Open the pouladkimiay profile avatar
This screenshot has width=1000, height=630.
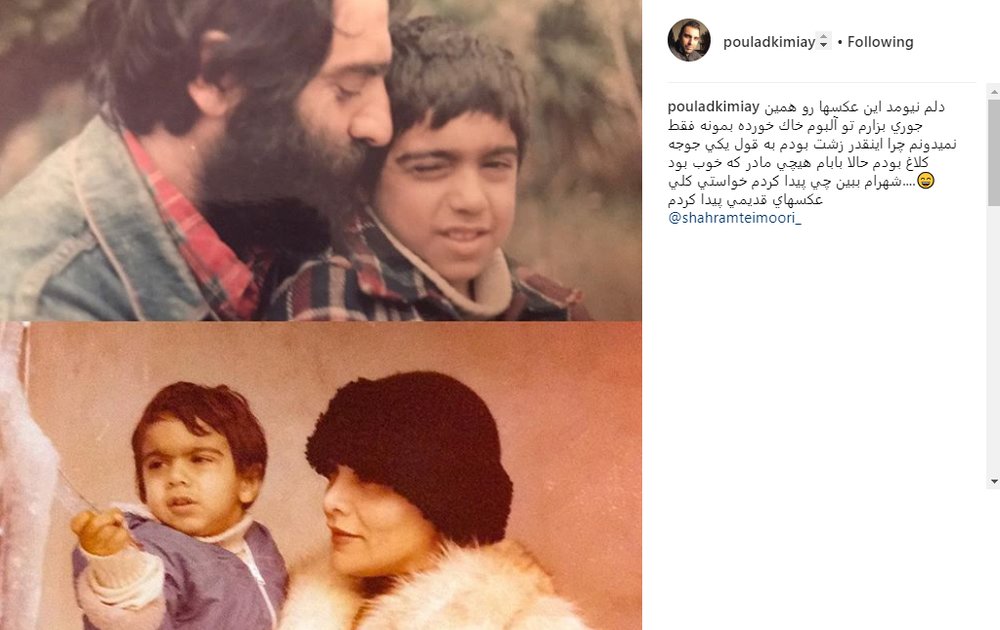[689, 40]
